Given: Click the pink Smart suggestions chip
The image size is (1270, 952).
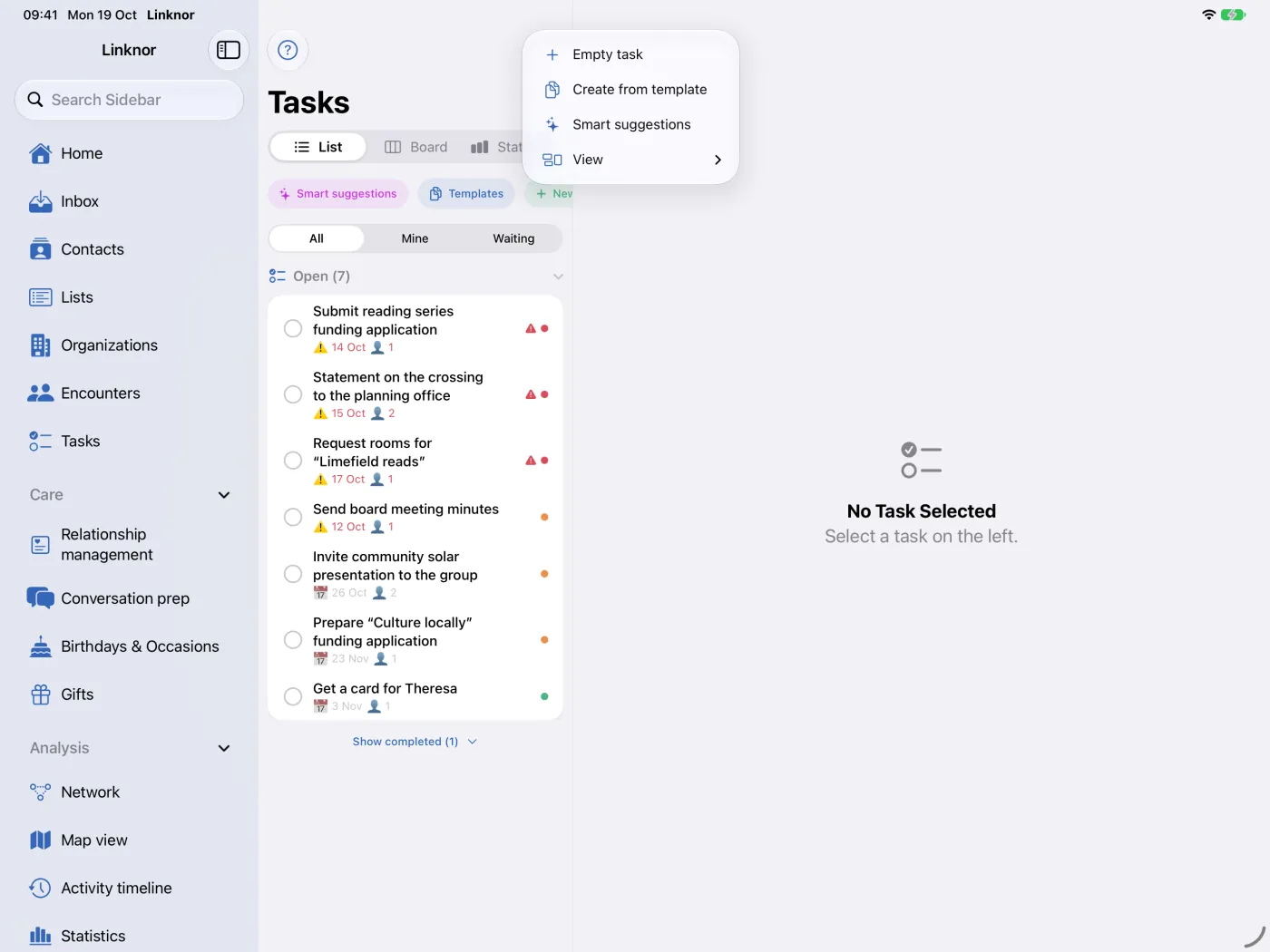Looking at the screenshot, I should point(338,194).
